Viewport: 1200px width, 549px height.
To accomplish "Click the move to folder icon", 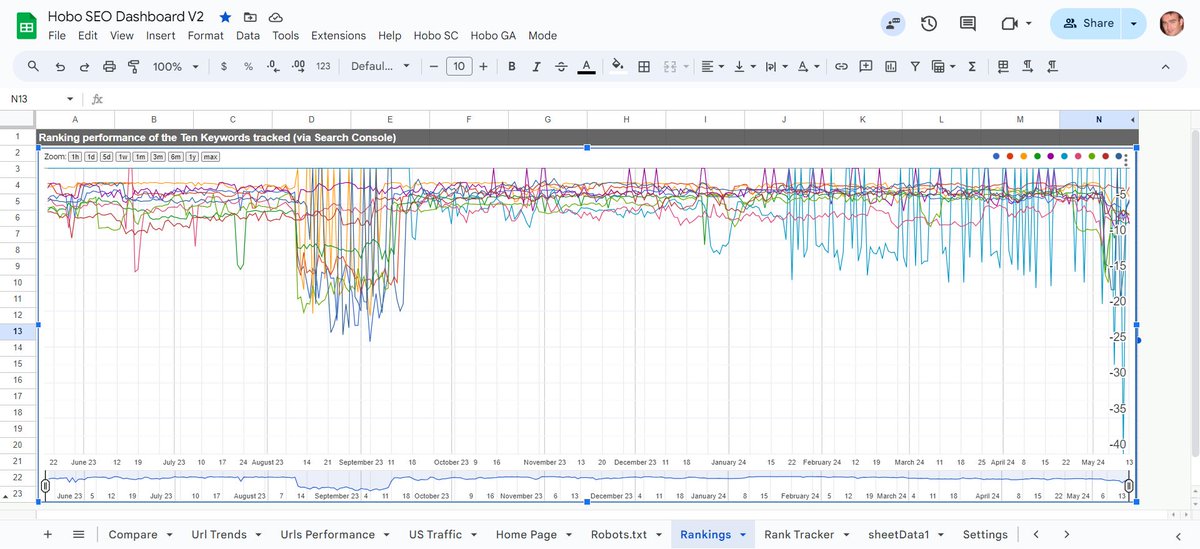I will coord(250,18).
